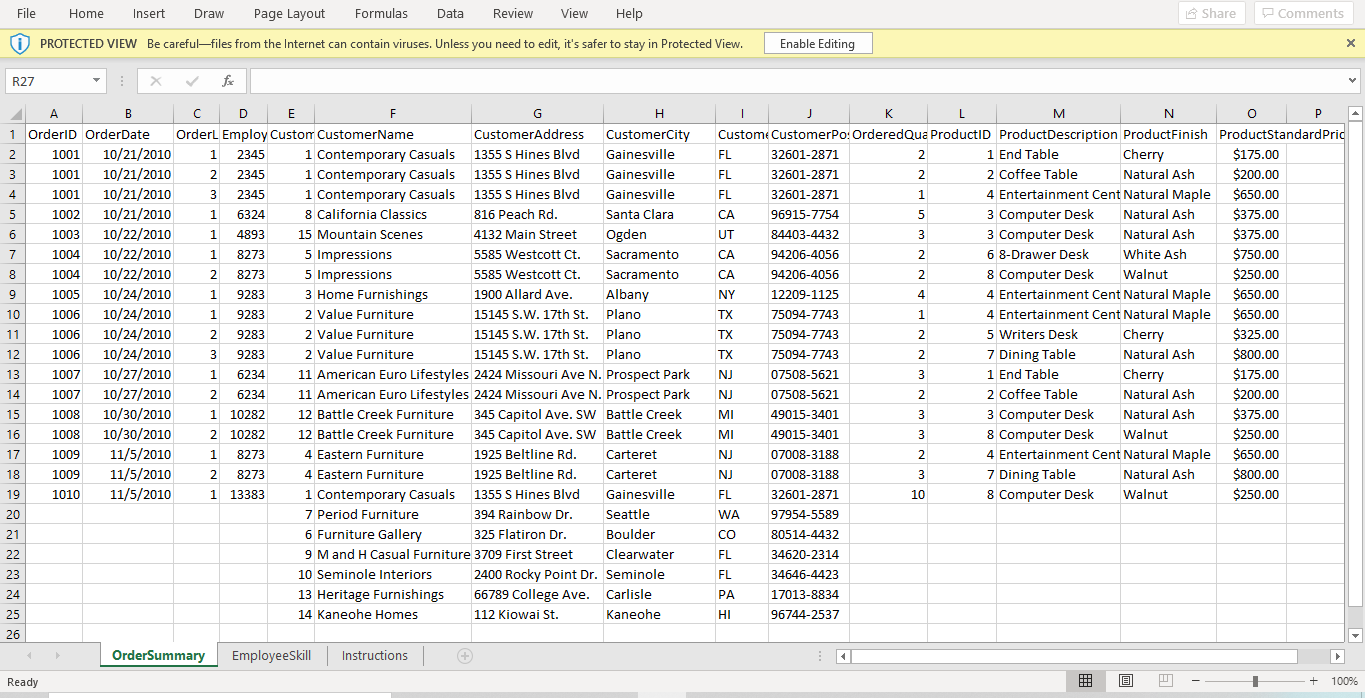Add a new worksheet with the plus icon
Viewport: 1365px width, 698px height.
[464, 656]
